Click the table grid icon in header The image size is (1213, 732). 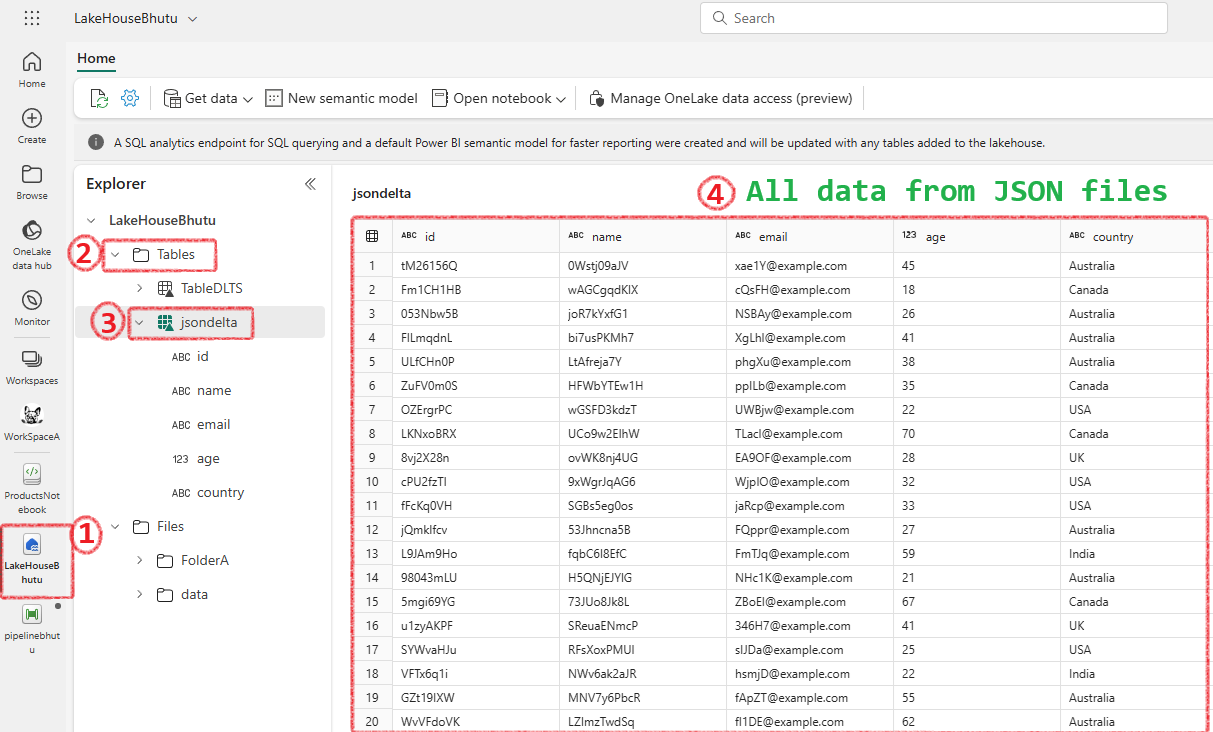tap(372, 236)
